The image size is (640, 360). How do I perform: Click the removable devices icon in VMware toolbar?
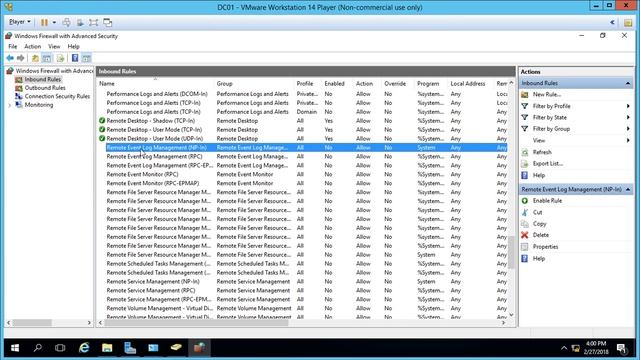(80, 22)
